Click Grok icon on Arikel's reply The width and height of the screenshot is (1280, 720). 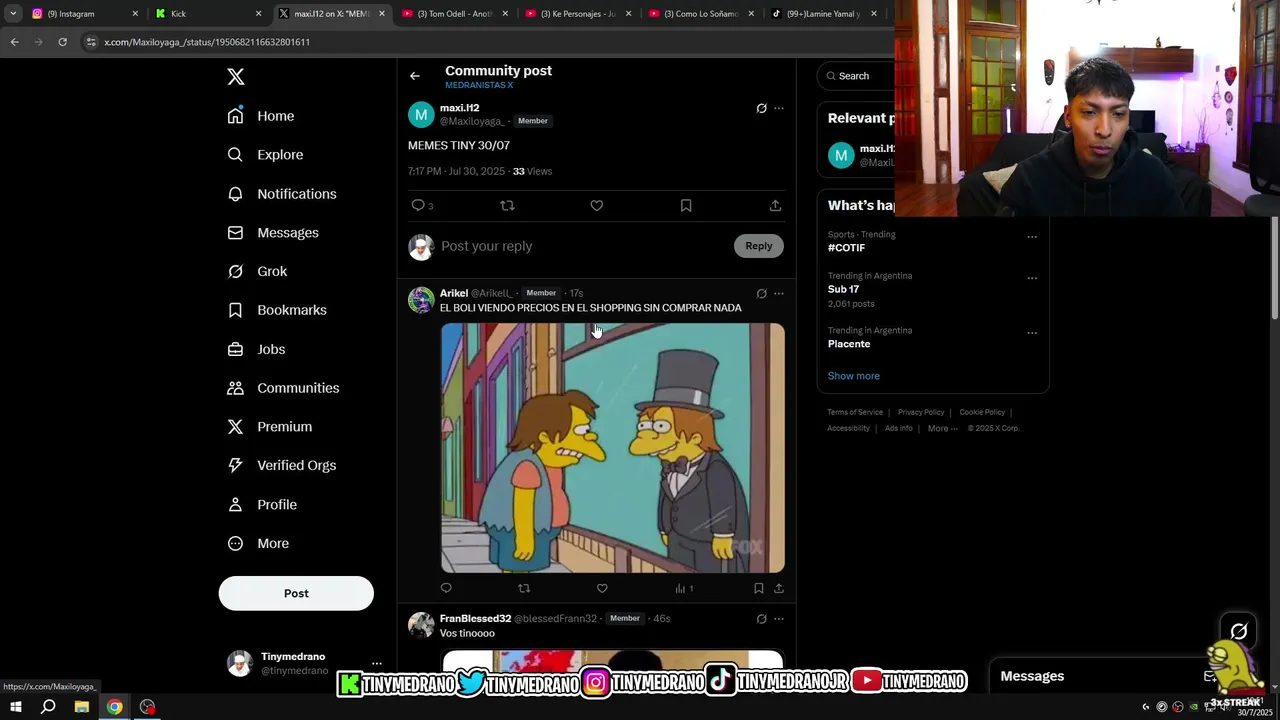coord(761,294)
